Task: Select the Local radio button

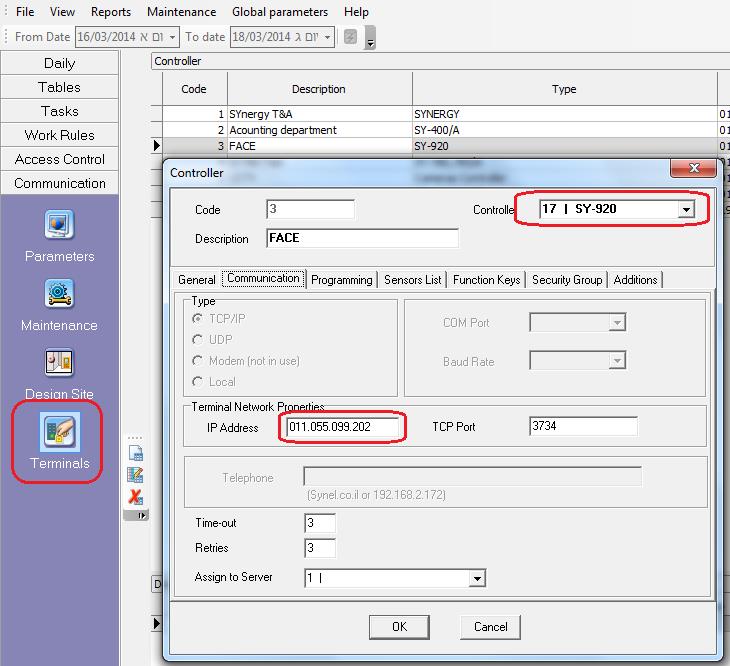Action: (x=197, y=380)
